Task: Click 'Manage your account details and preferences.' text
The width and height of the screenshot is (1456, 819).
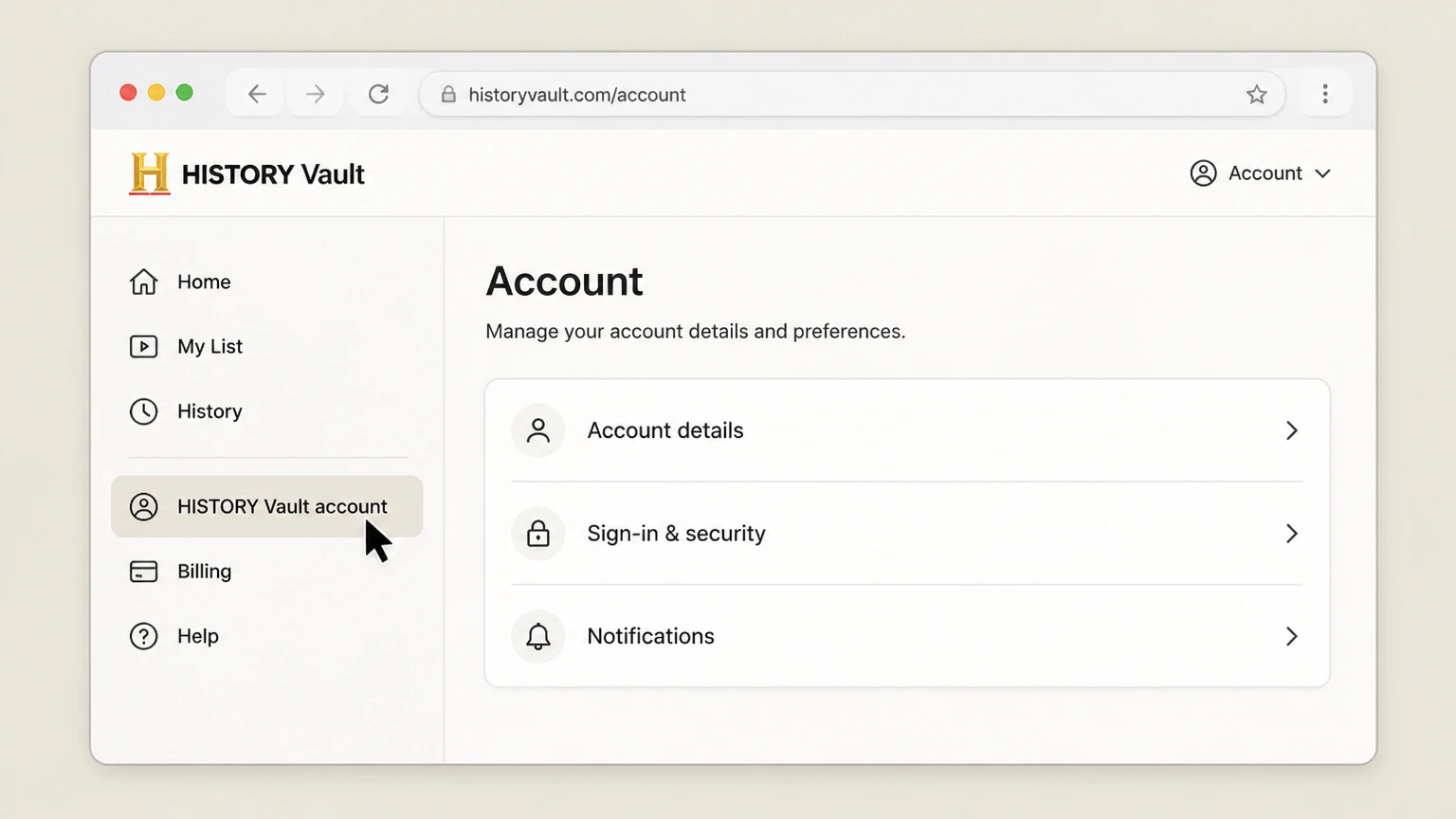Action: tap(696, 332)
